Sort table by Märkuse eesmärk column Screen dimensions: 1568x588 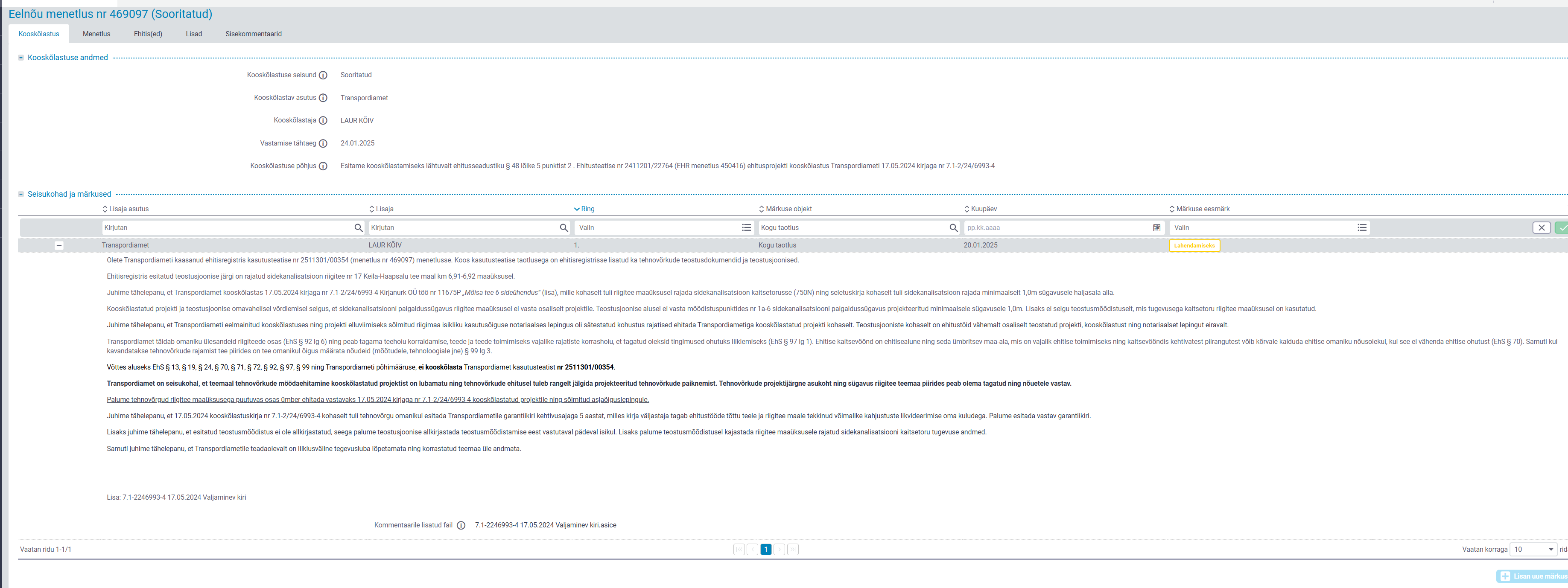1199,209
